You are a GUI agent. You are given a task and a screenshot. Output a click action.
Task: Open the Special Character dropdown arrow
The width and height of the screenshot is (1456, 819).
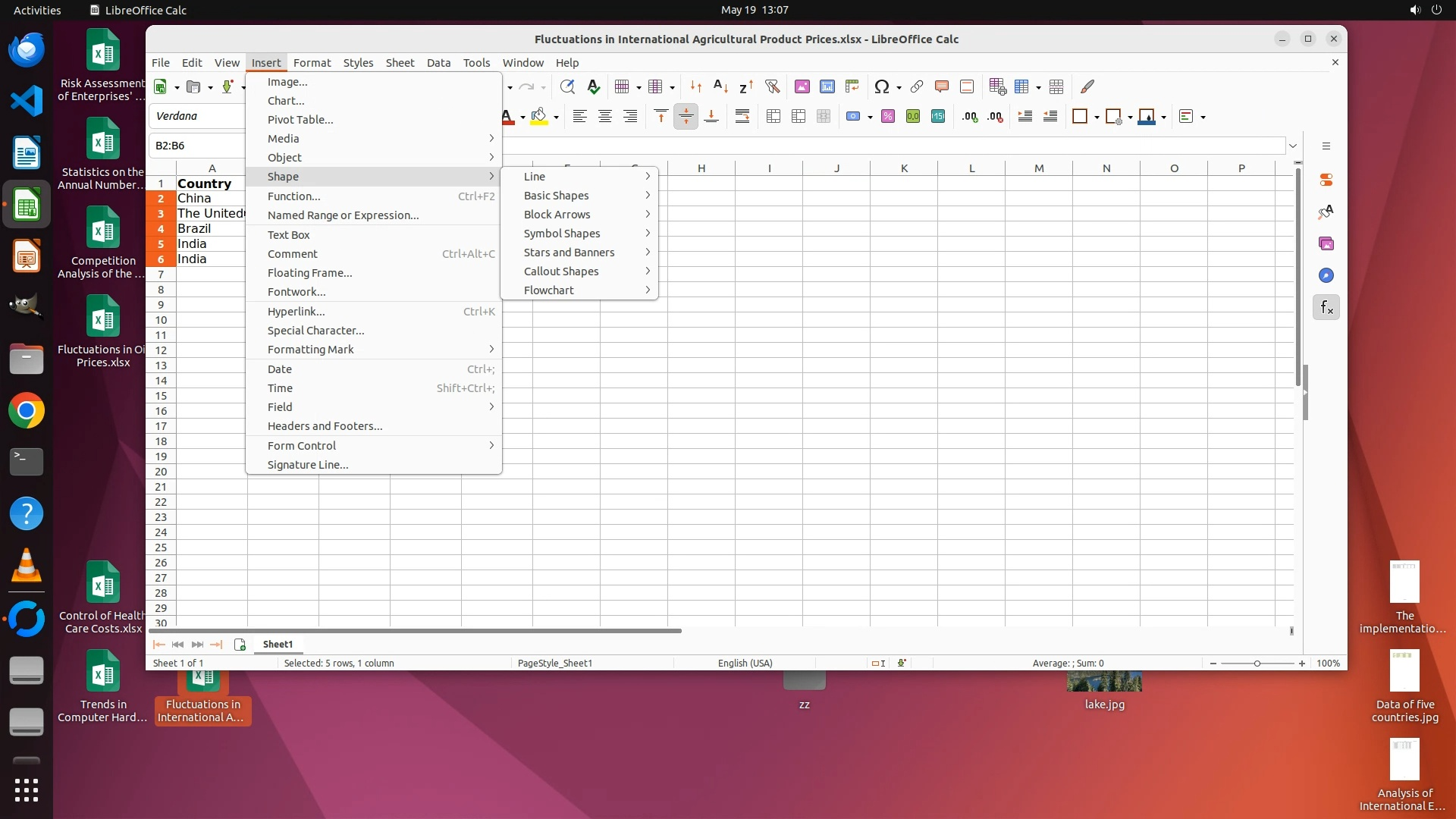click(899, 87)
